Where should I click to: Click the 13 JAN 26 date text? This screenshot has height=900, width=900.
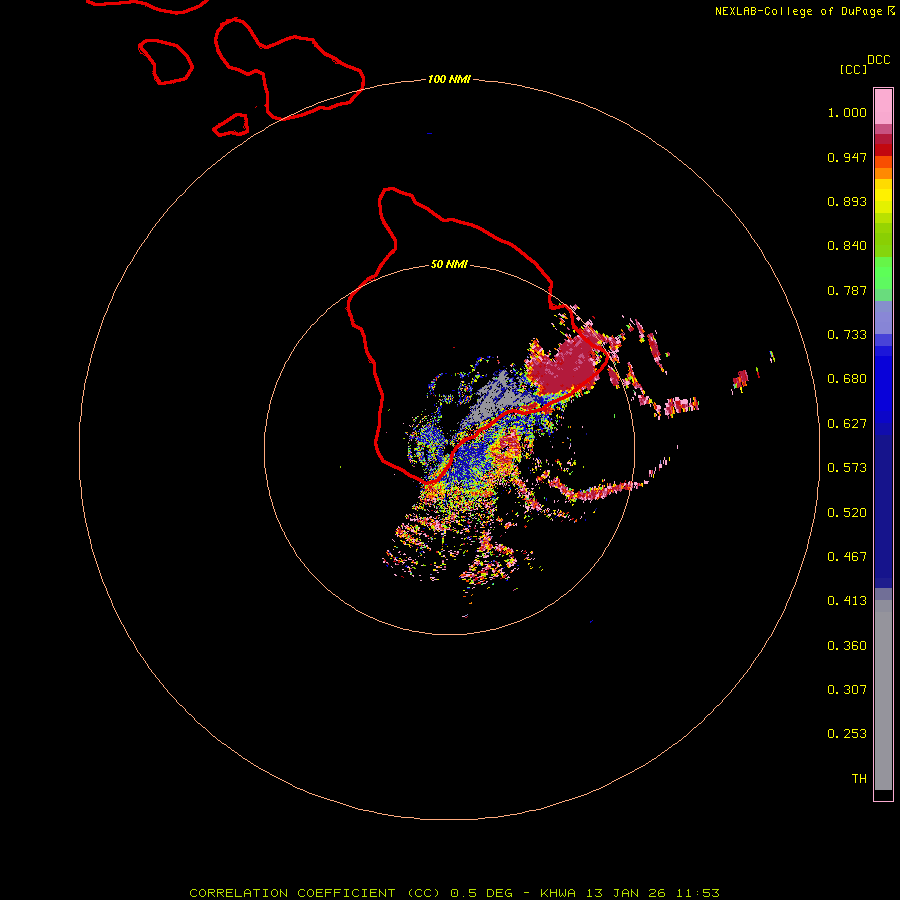pyautogui.click(x=626, y=893)
